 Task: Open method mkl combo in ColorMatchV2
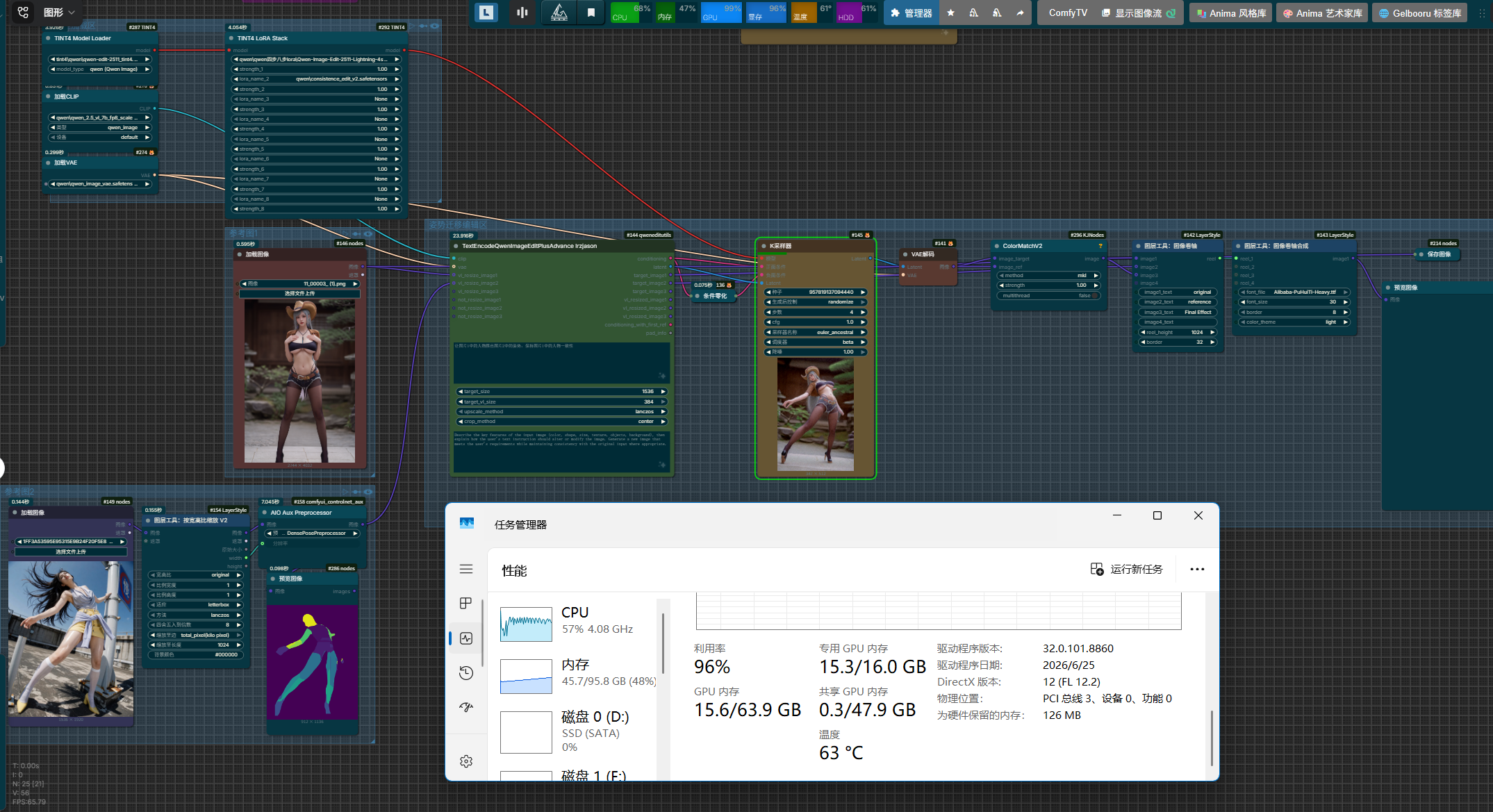pos(1048,276)
